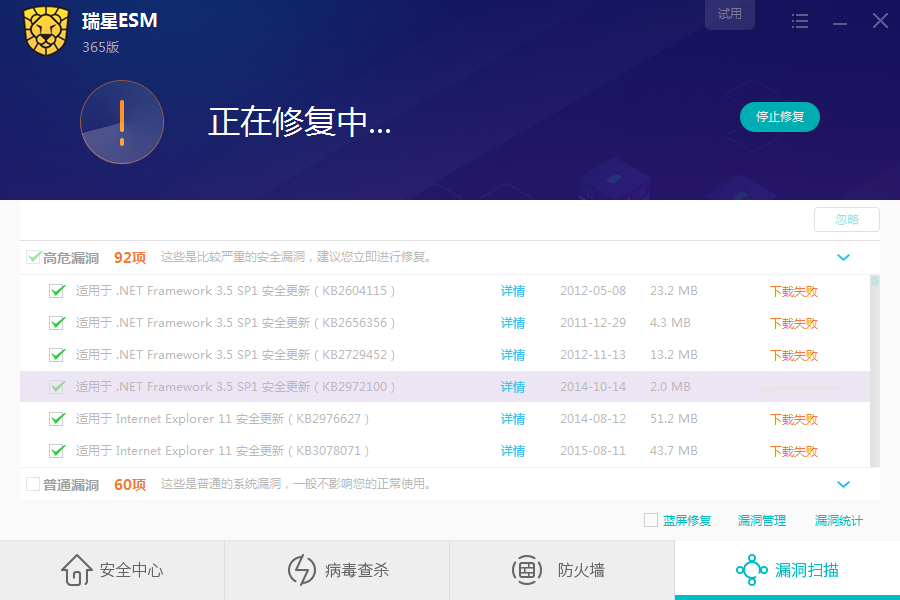Stop repair with 停止修复 button
This screenshot has width=900, height=600.
pyautogui.click(x=779, y=117)
